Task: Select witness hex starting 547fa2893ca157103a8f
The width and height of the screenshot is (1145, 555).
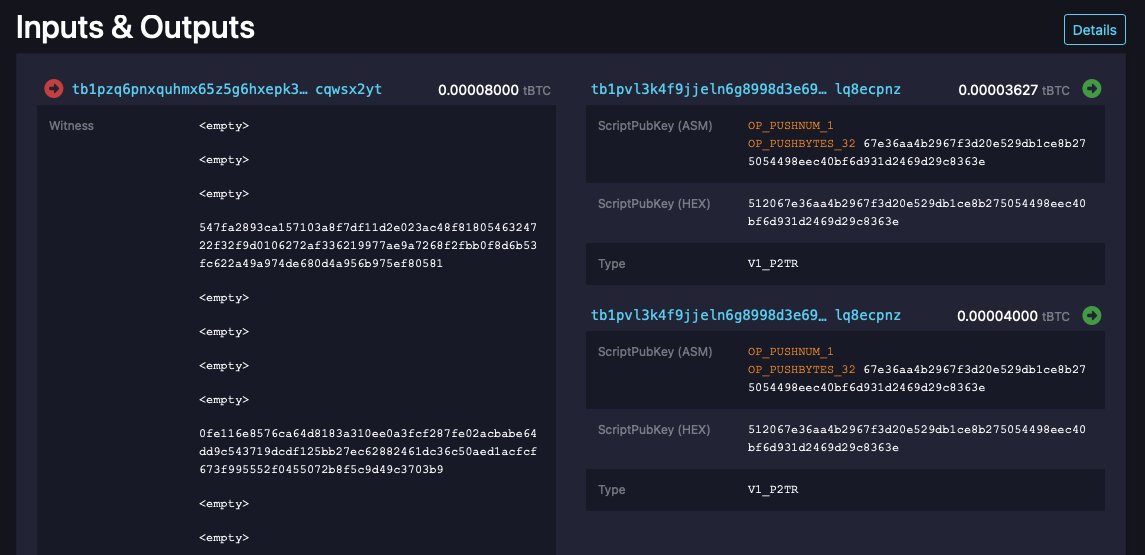Action: [367, 245]
